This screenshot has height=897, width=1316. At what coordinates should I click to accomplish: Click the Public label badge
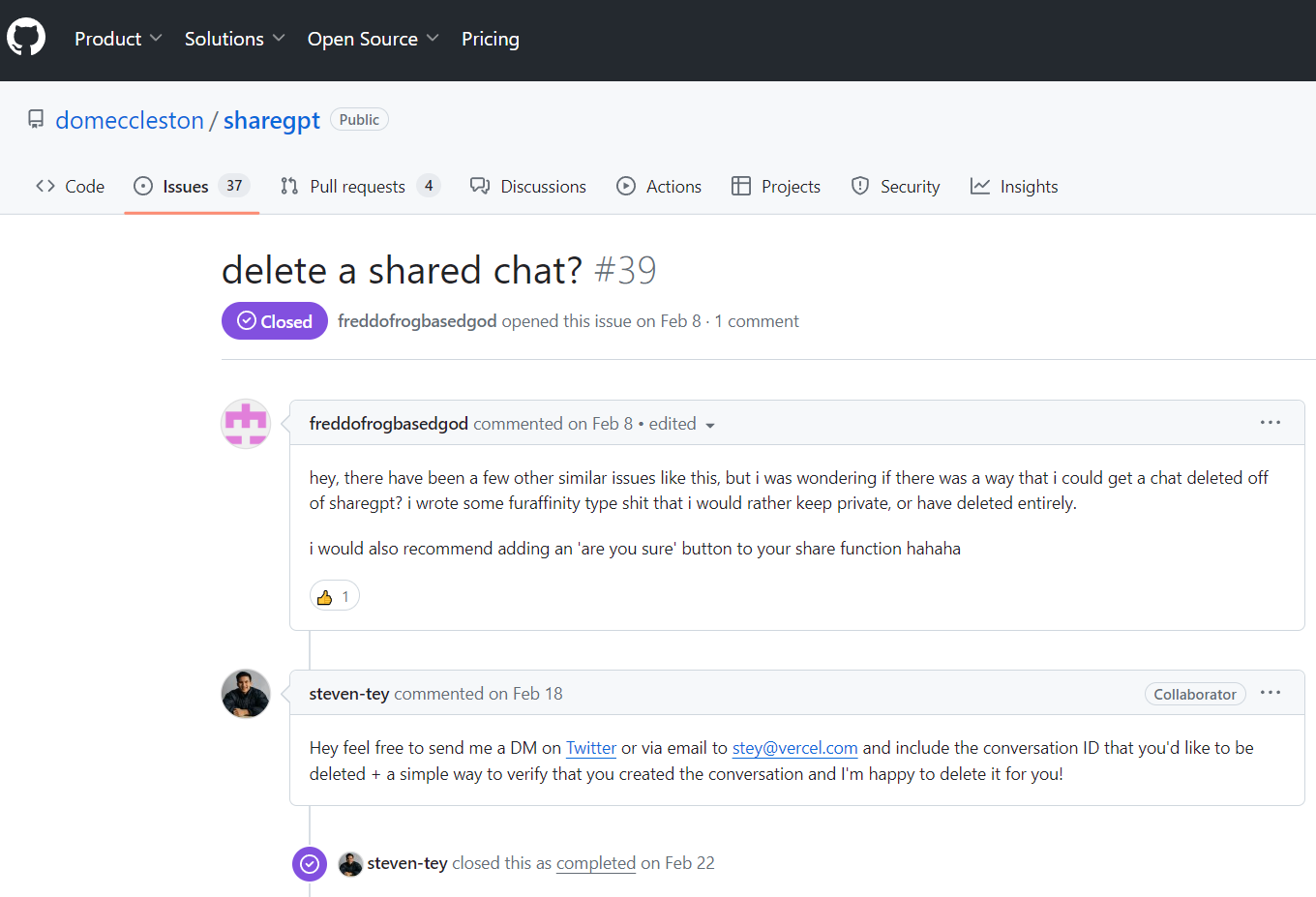(x=359, y=119)
